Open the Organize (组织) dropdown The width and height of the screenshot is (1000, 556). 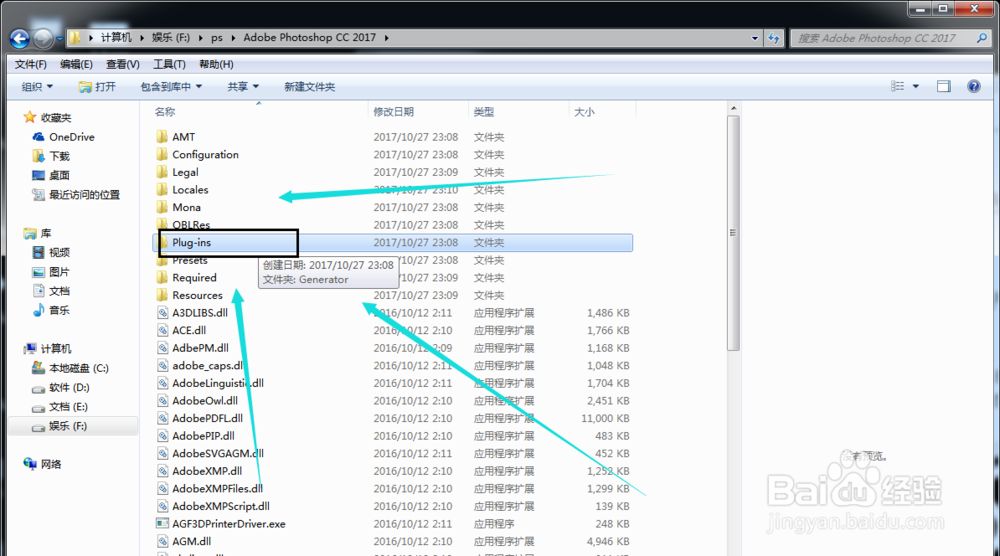point(37,86)
